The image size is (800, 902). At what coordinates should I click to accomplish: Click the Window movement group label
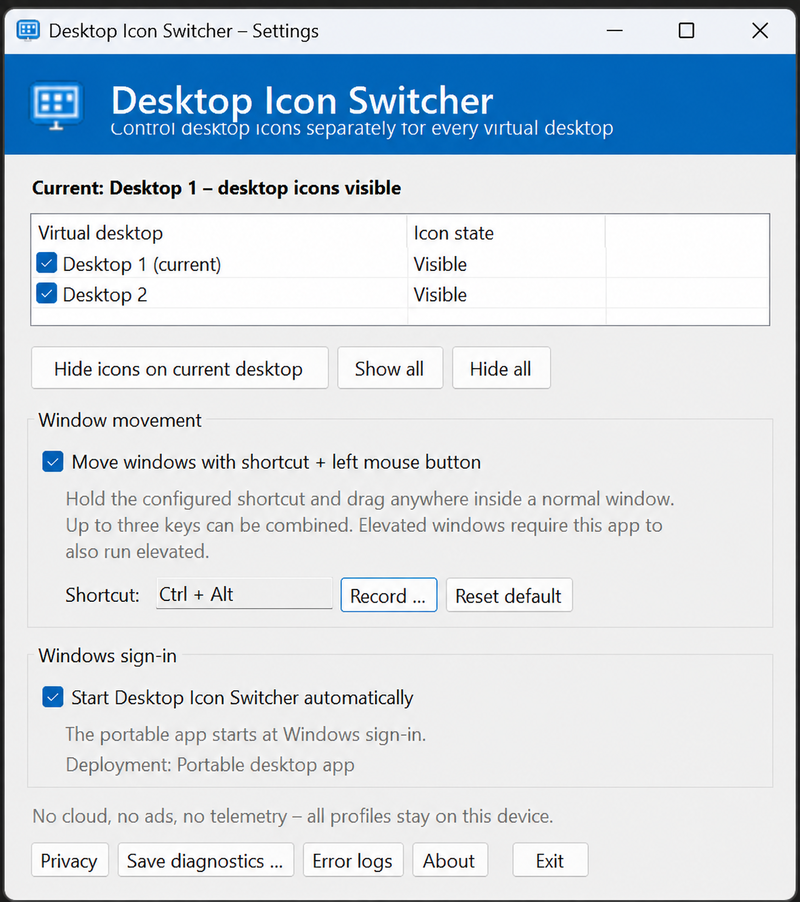[x=120, y=420]
